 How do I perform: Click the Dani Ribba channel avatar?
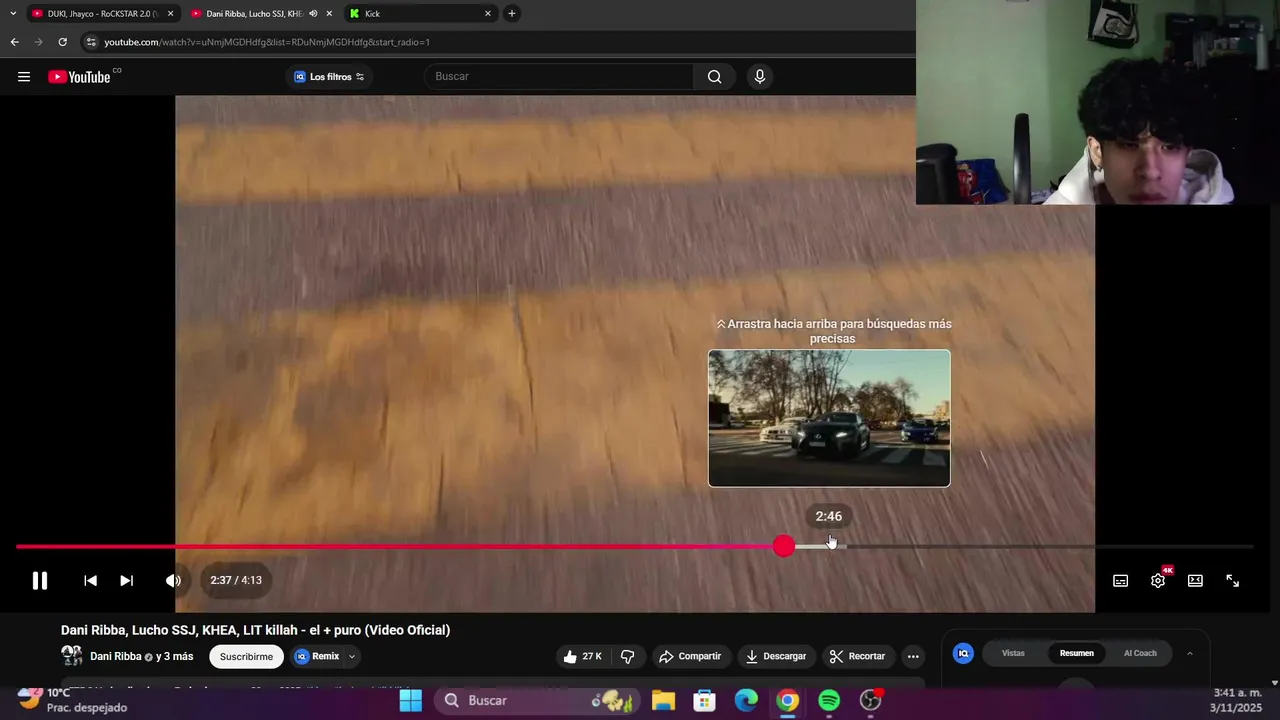point(72,656)
